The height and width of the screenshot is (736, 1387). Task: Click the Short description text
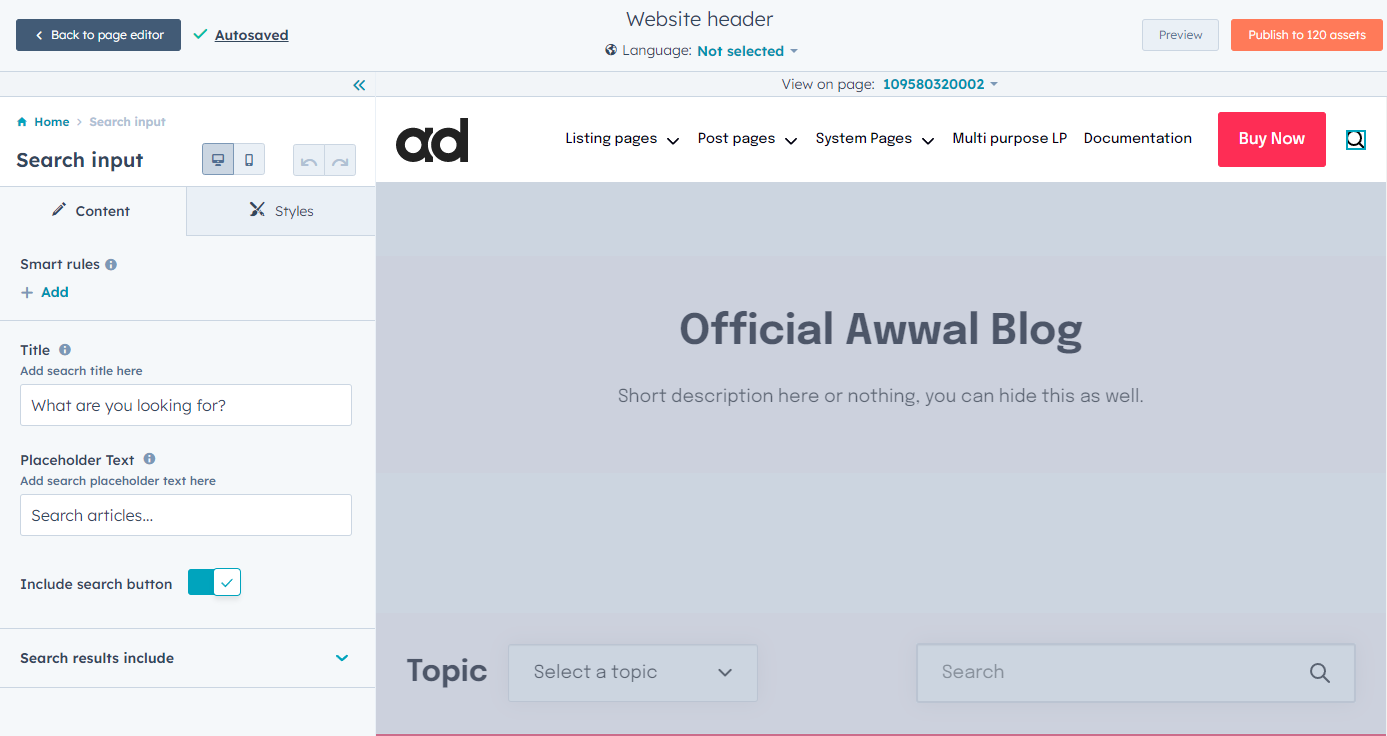[880, 396]
